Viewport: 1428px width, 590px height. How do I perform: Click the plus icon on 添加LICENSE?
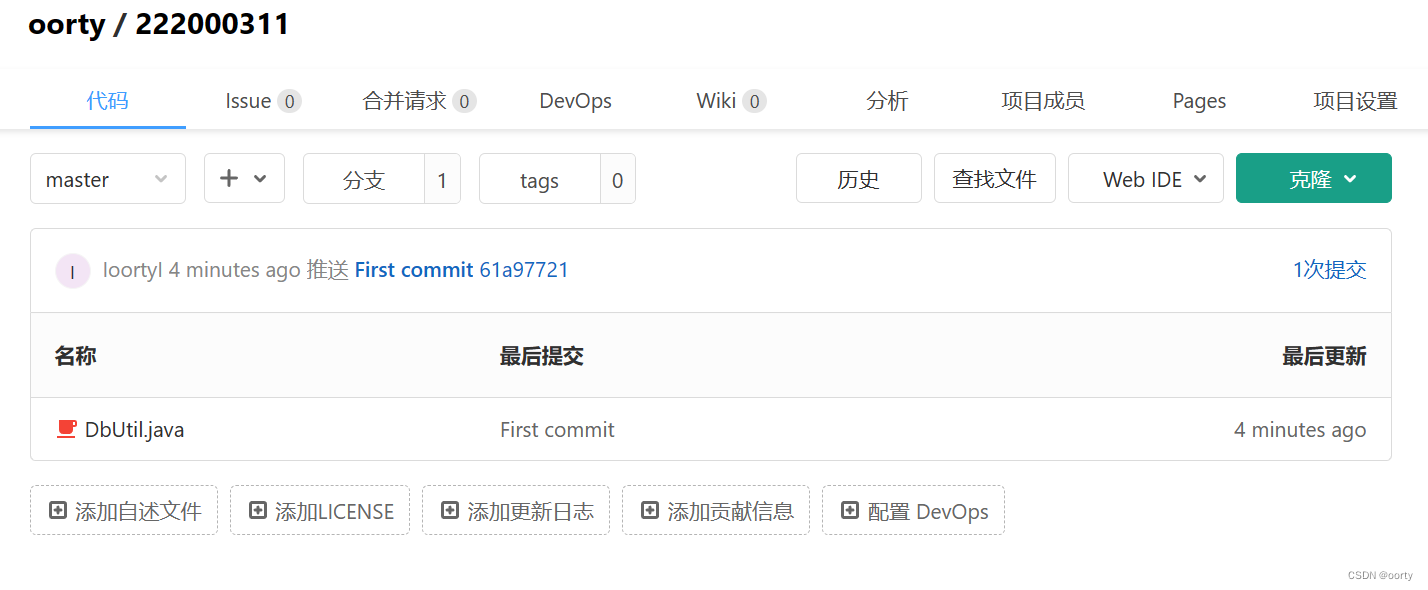[258, 510]
